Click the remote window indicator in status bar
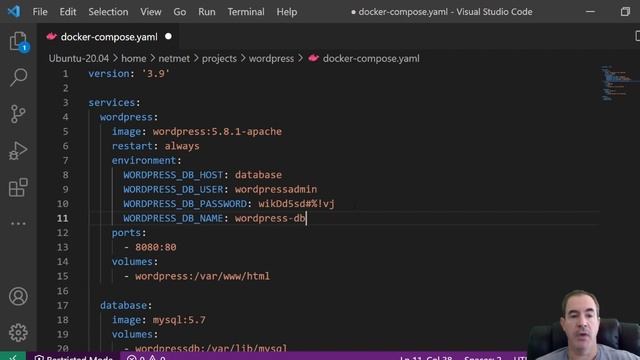The height and width of the screenshot is (360, 640). click(x=13, y=357)
